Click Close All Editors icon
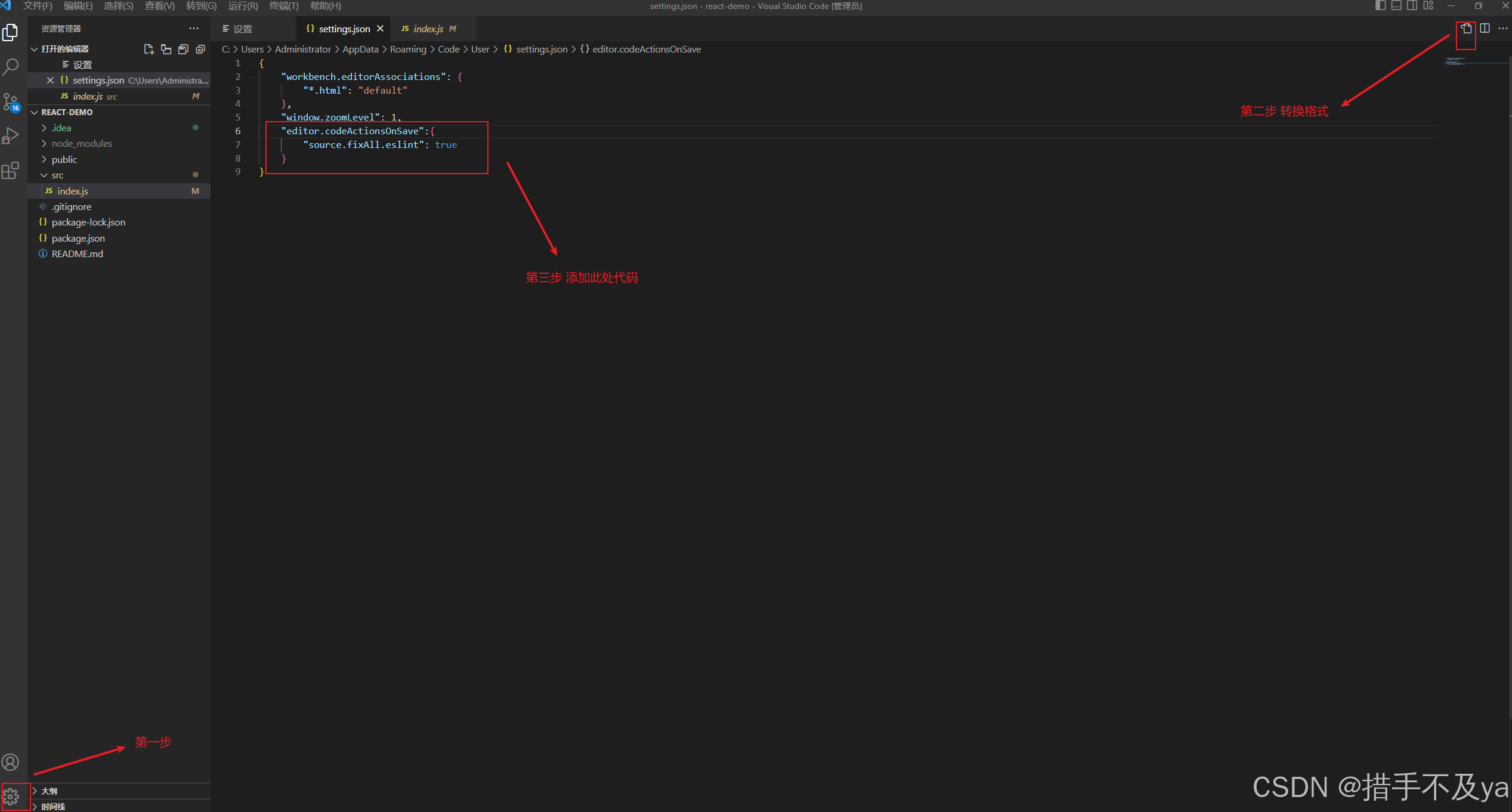The width and height of the screenshot is (1512, 812). (x=201, y=49)
